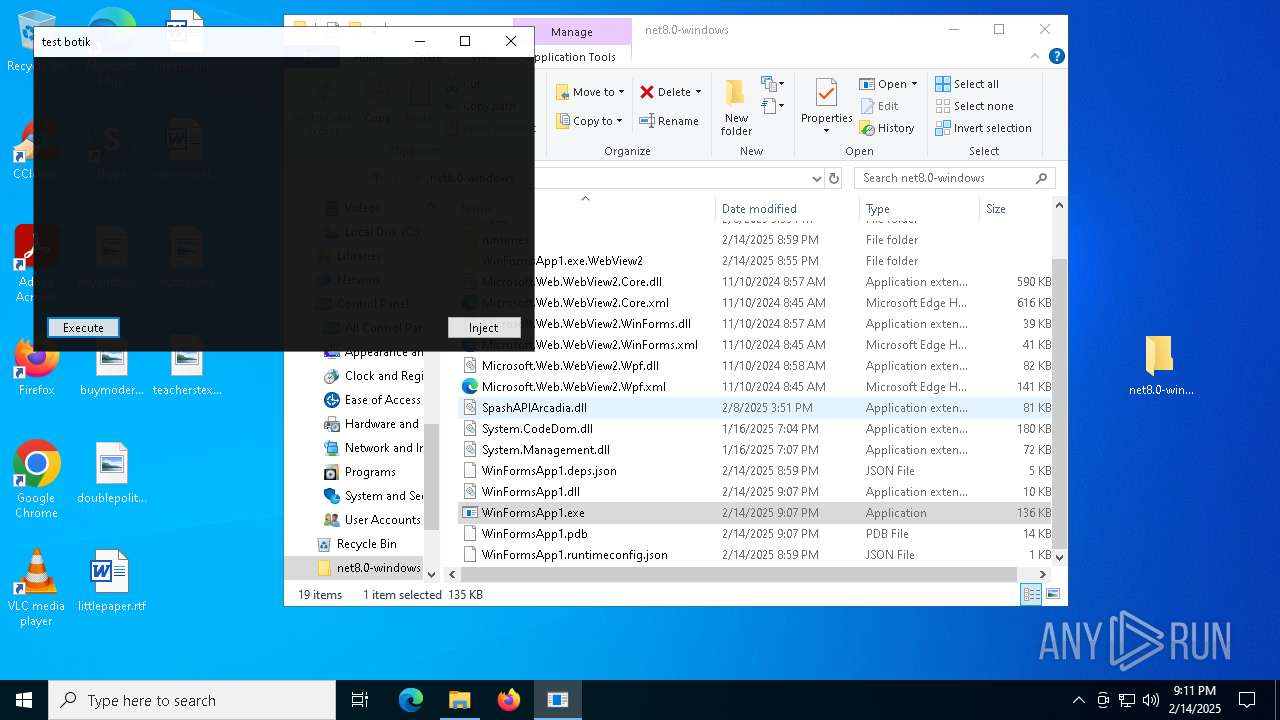Click Execute button in test botik window

(x=83, y=327)
